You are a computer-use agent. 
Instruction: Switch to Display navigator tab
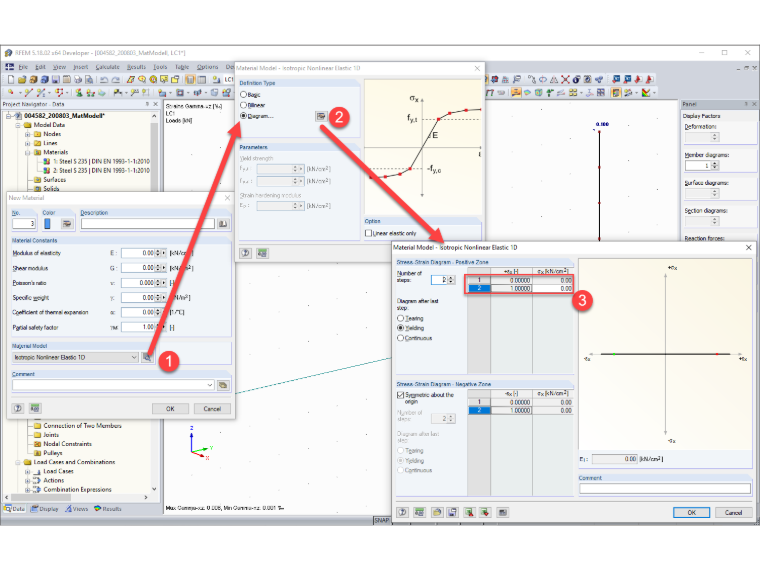click(x=44, y=508)
